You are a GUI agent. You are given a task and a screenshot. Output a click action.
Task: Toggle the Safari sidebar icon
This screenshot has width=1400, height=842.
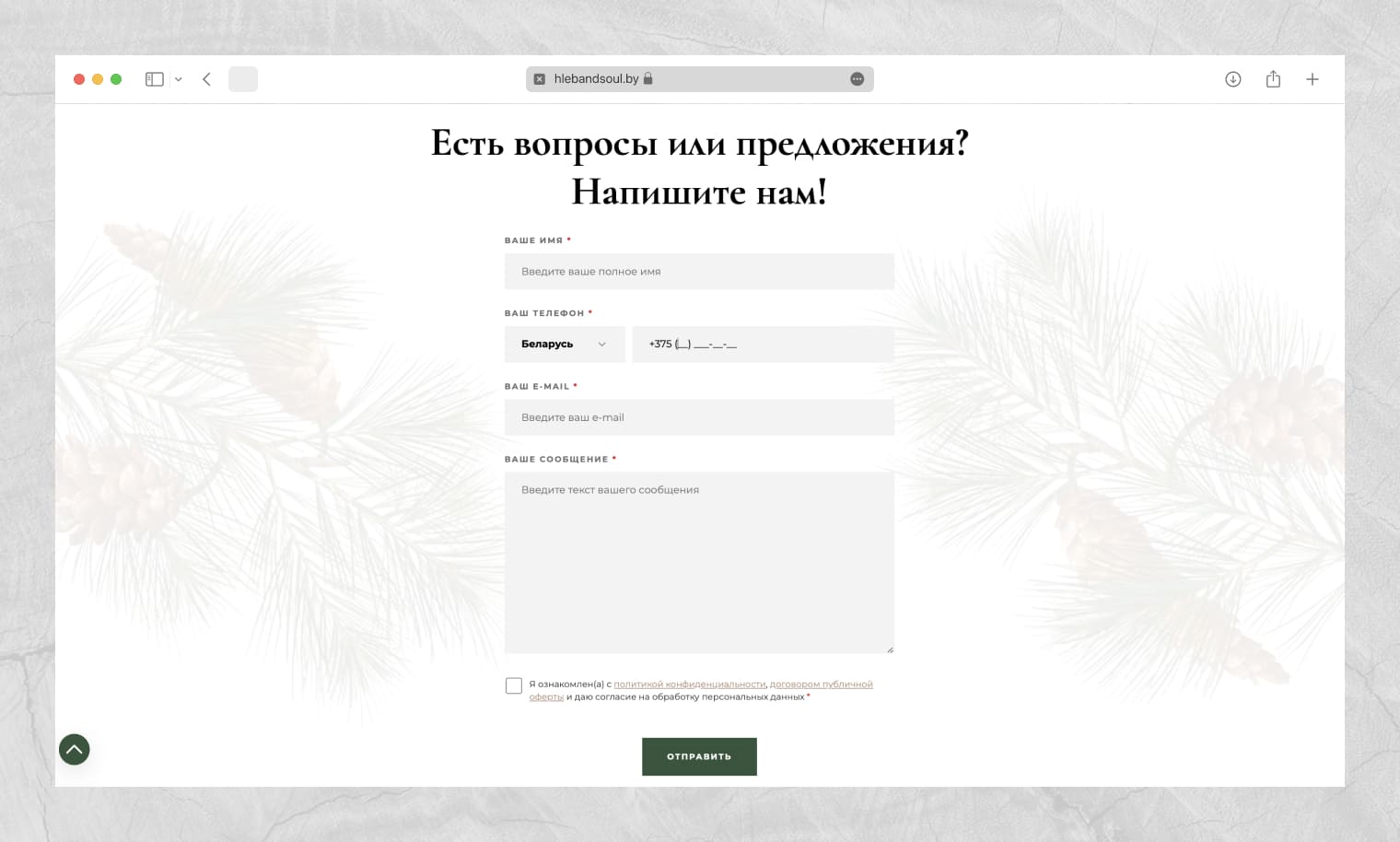(x=155, y=79)
